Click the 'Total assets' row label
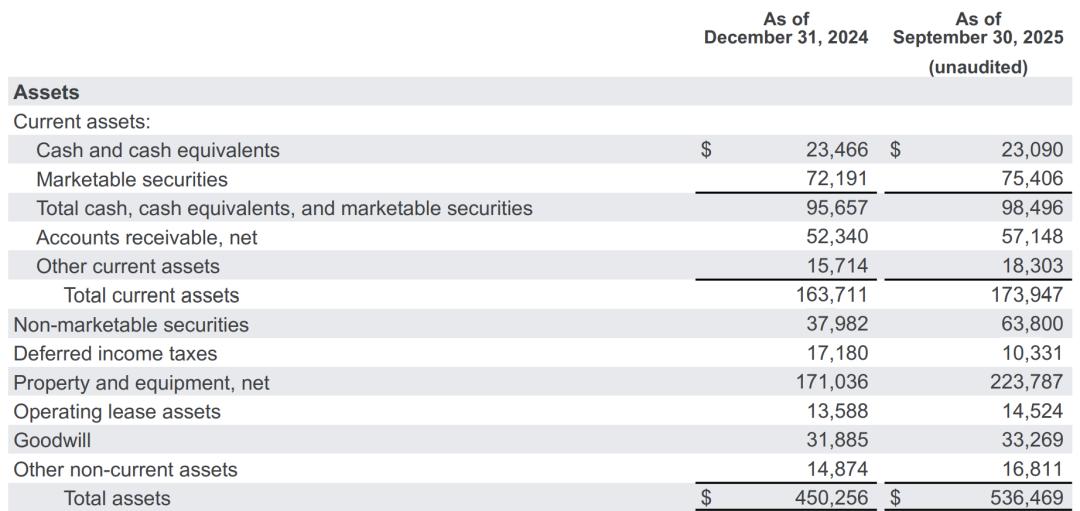The image size is (1080, 511). pos(117,498)
